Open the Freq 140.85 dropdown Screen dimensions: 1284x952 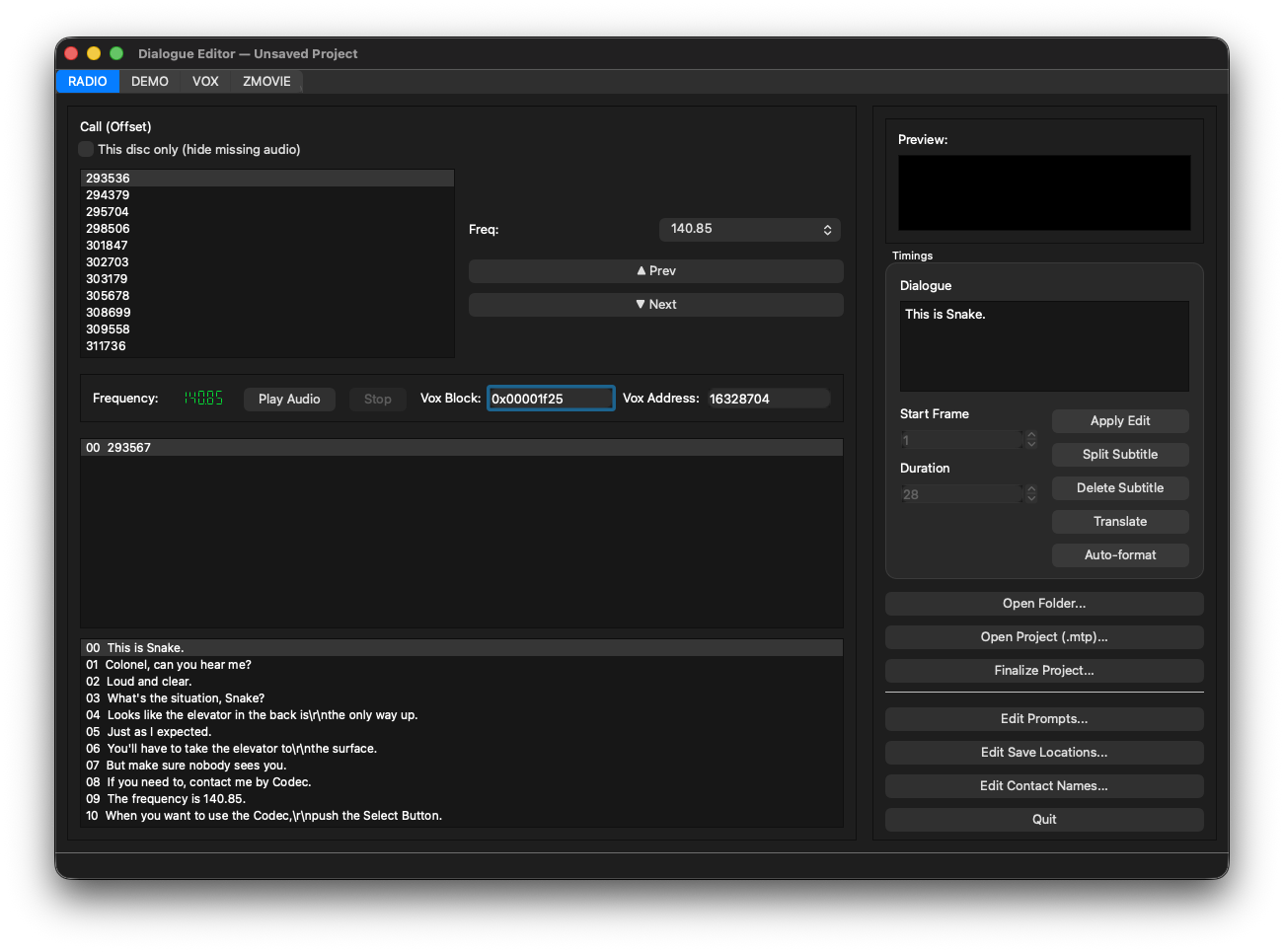click(x=749, y=229)
